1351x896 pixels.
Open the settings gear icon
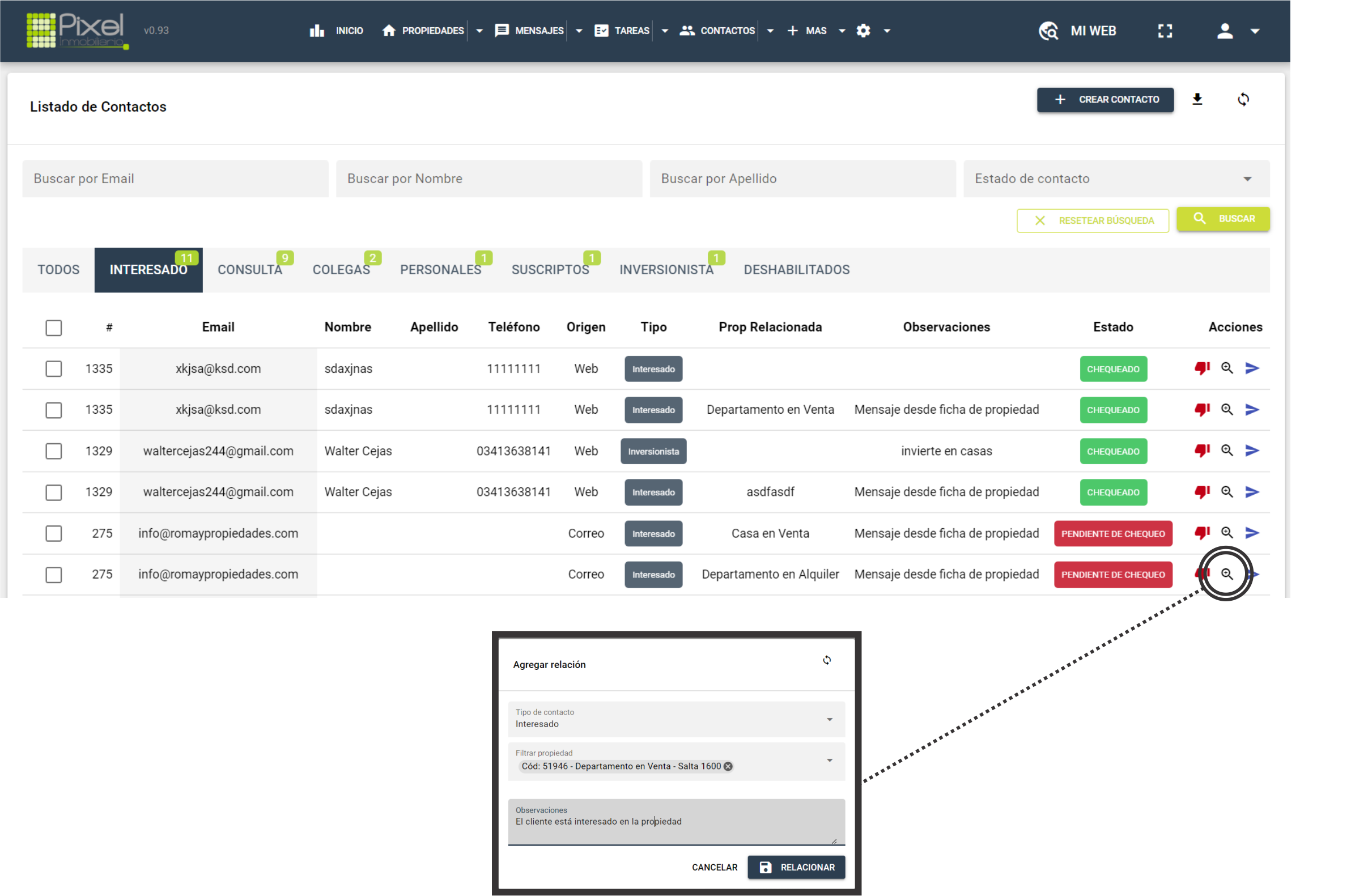[x=863, y=31]
